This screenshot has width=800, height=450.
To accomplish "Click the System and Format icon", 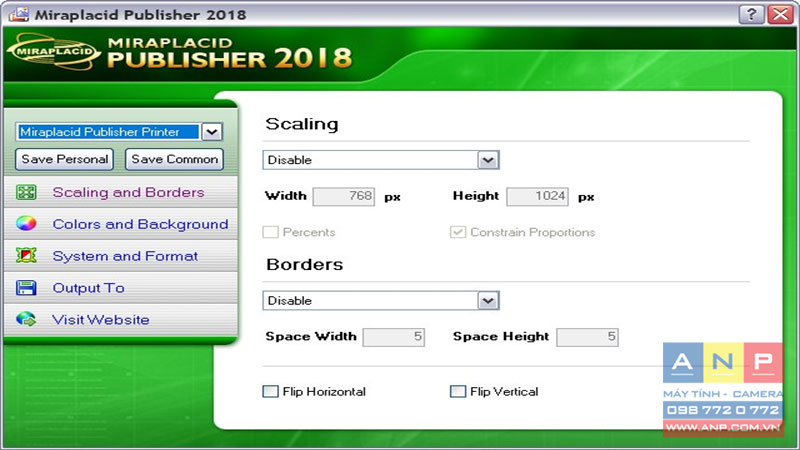I will [26, 256].
